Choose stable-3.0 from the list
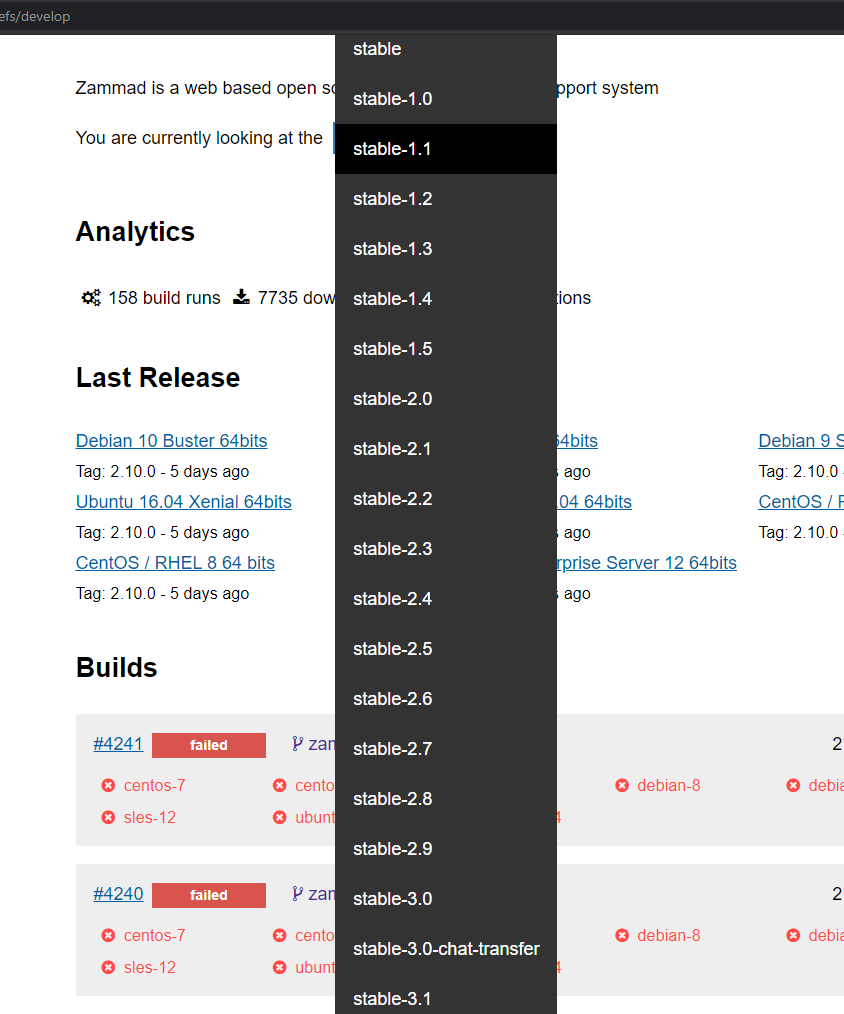 (446, 899)
